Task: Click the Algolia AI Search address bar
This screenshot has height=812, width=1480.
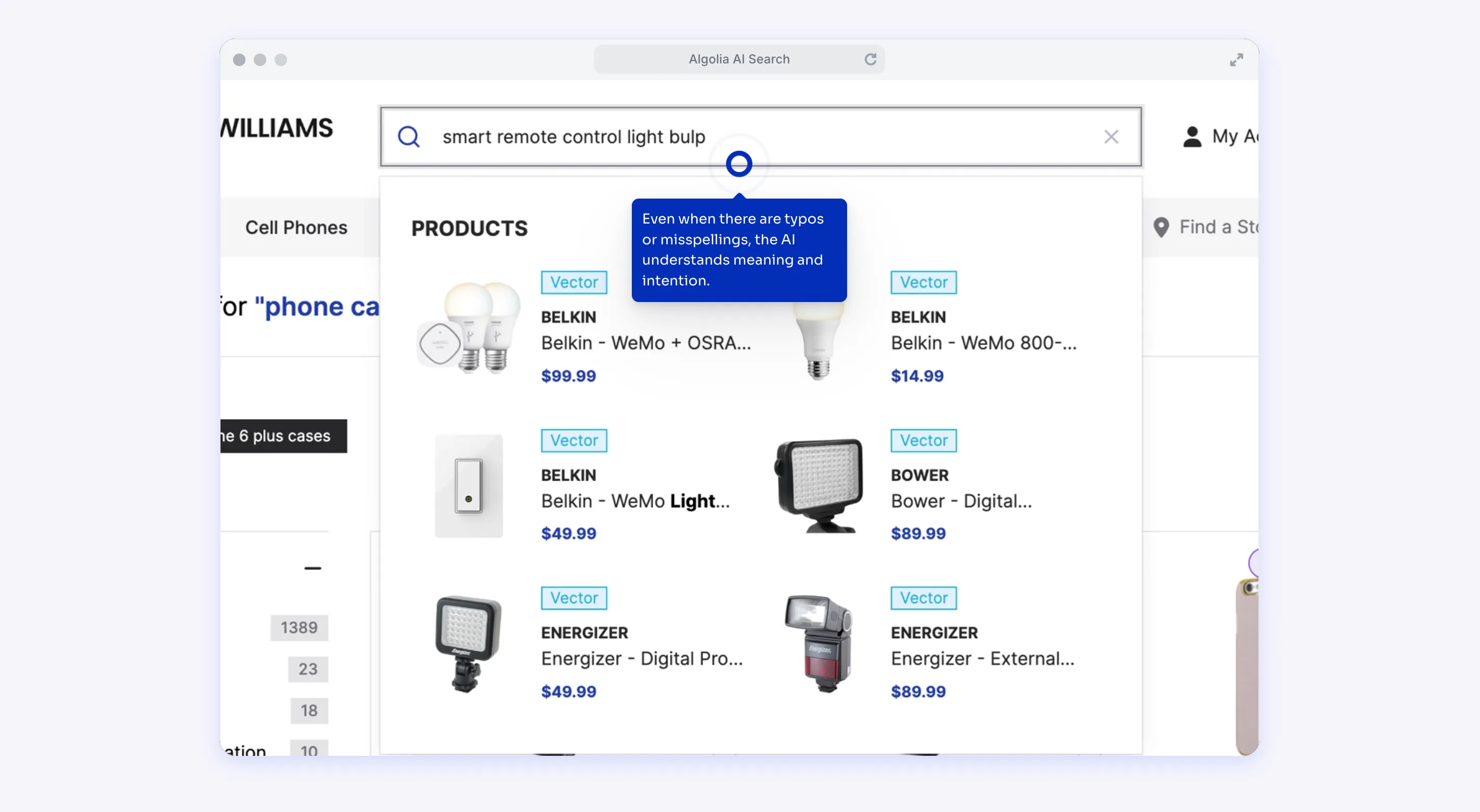Action: [x=738, y=59]
